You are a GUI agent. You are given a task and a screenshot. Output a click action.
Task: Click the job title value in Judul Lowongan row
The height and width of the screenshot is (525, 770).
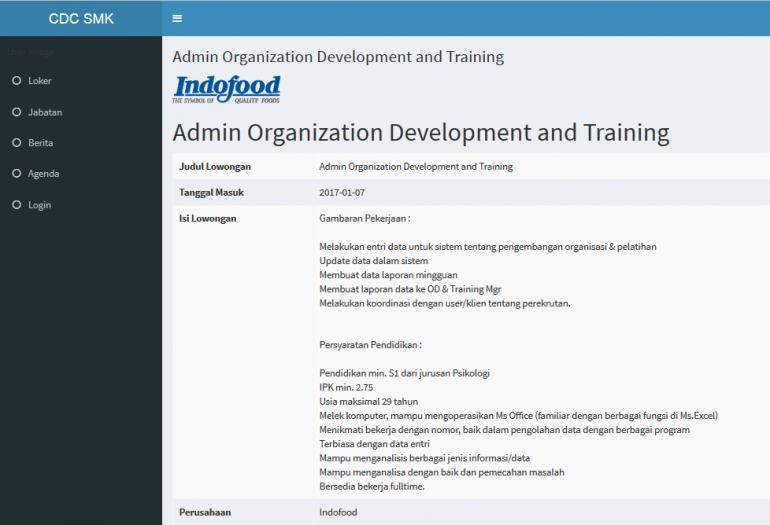416,166
